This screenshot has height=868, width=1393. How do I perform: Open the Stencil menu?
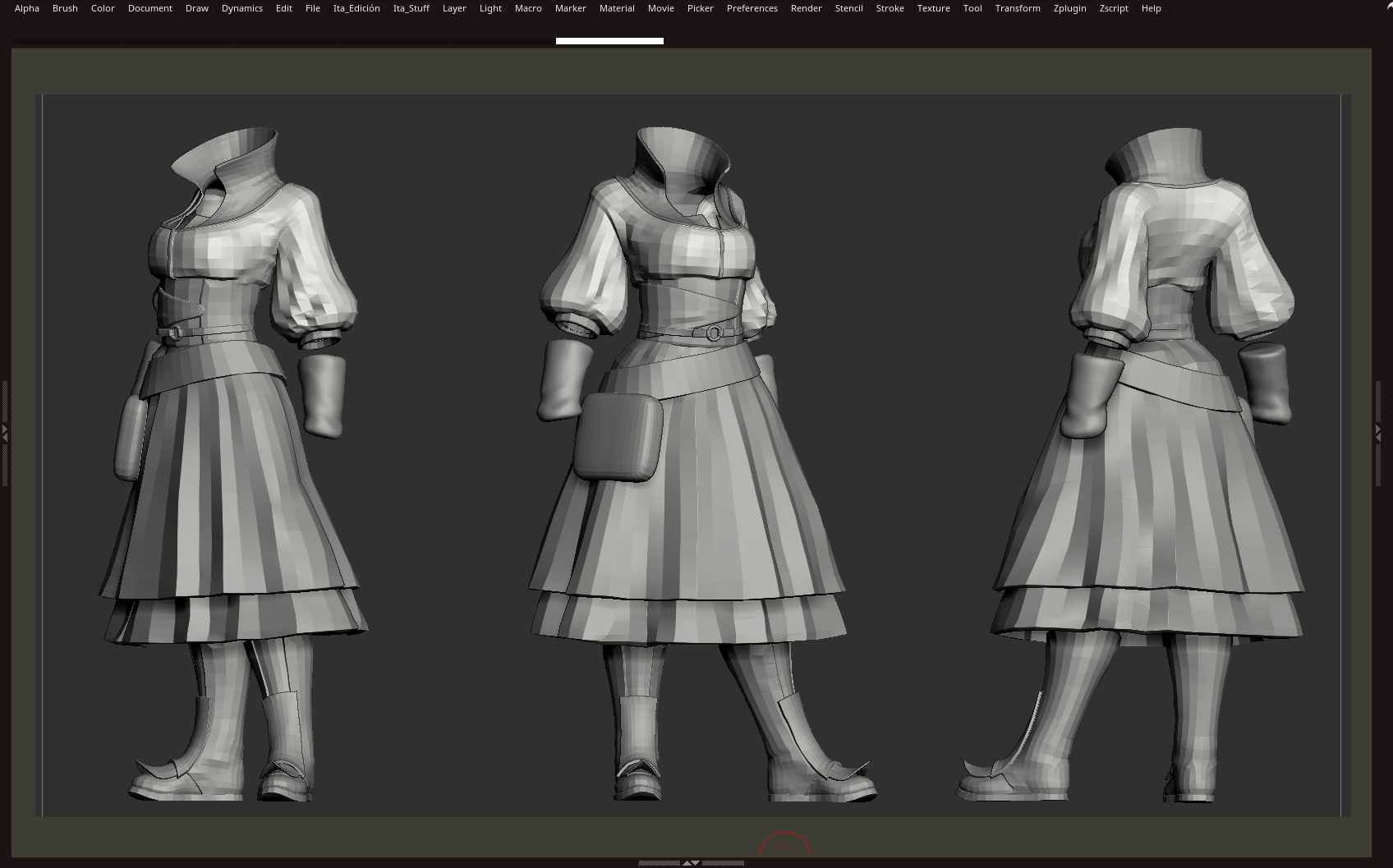(849, 8)
